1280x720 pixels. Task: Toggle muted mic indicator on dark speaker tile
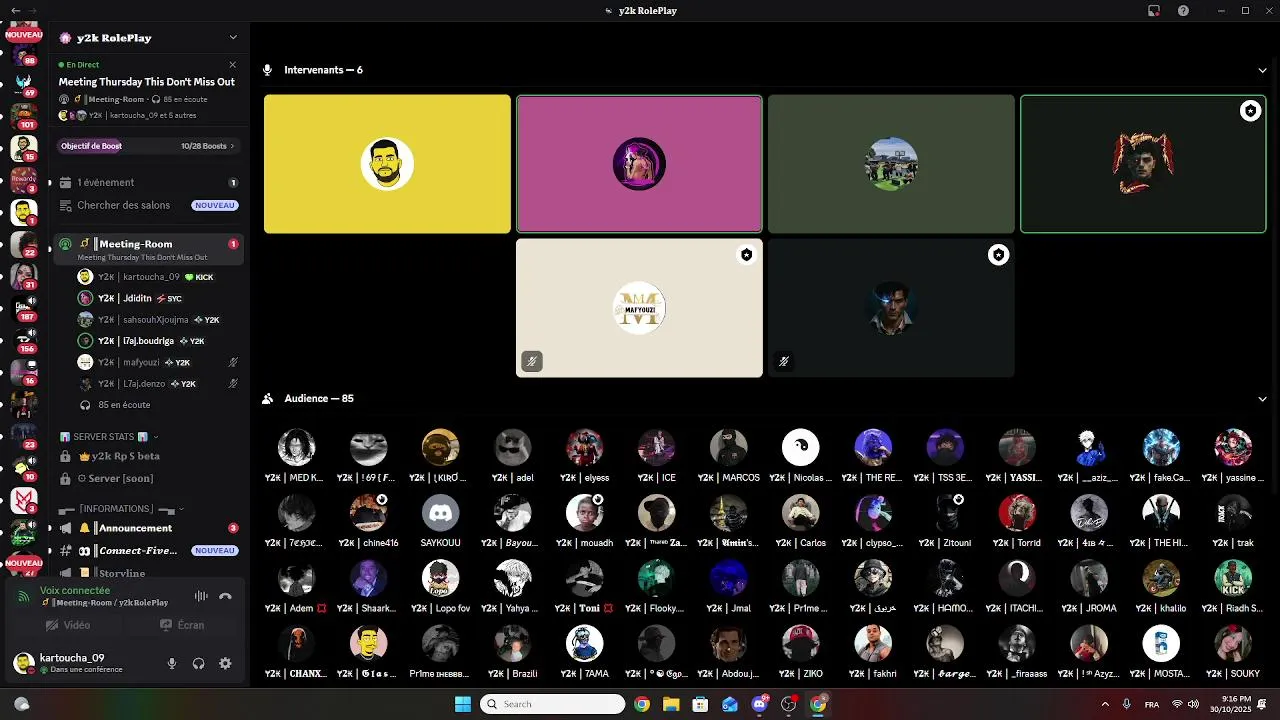(x=784, y=361)
